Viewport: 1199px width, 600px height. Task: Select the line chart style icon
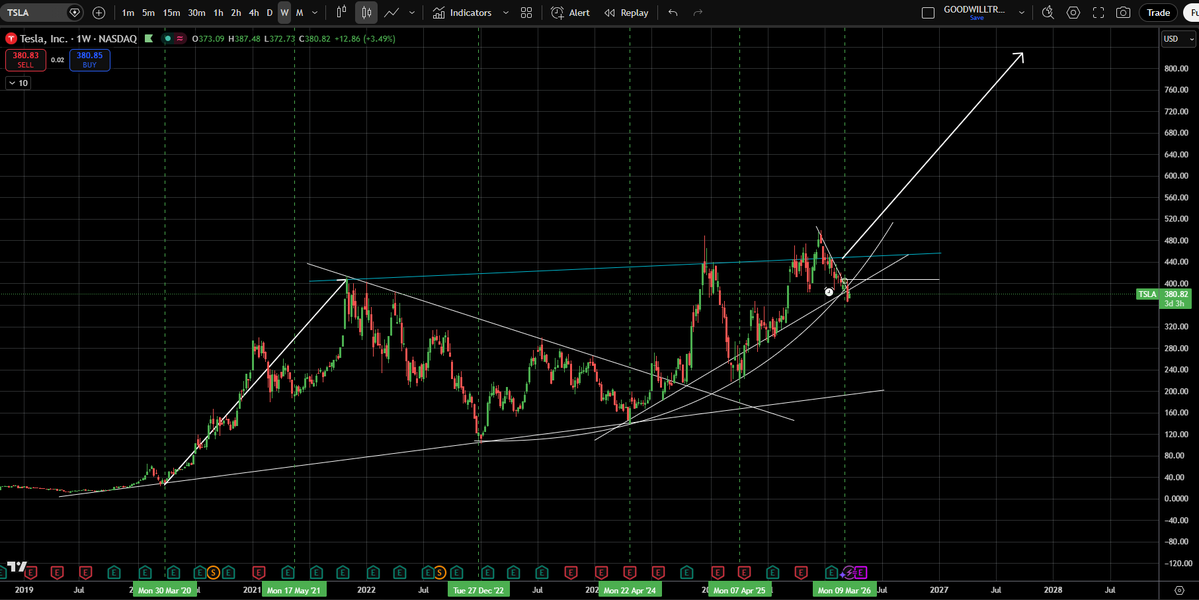[392, 12]
